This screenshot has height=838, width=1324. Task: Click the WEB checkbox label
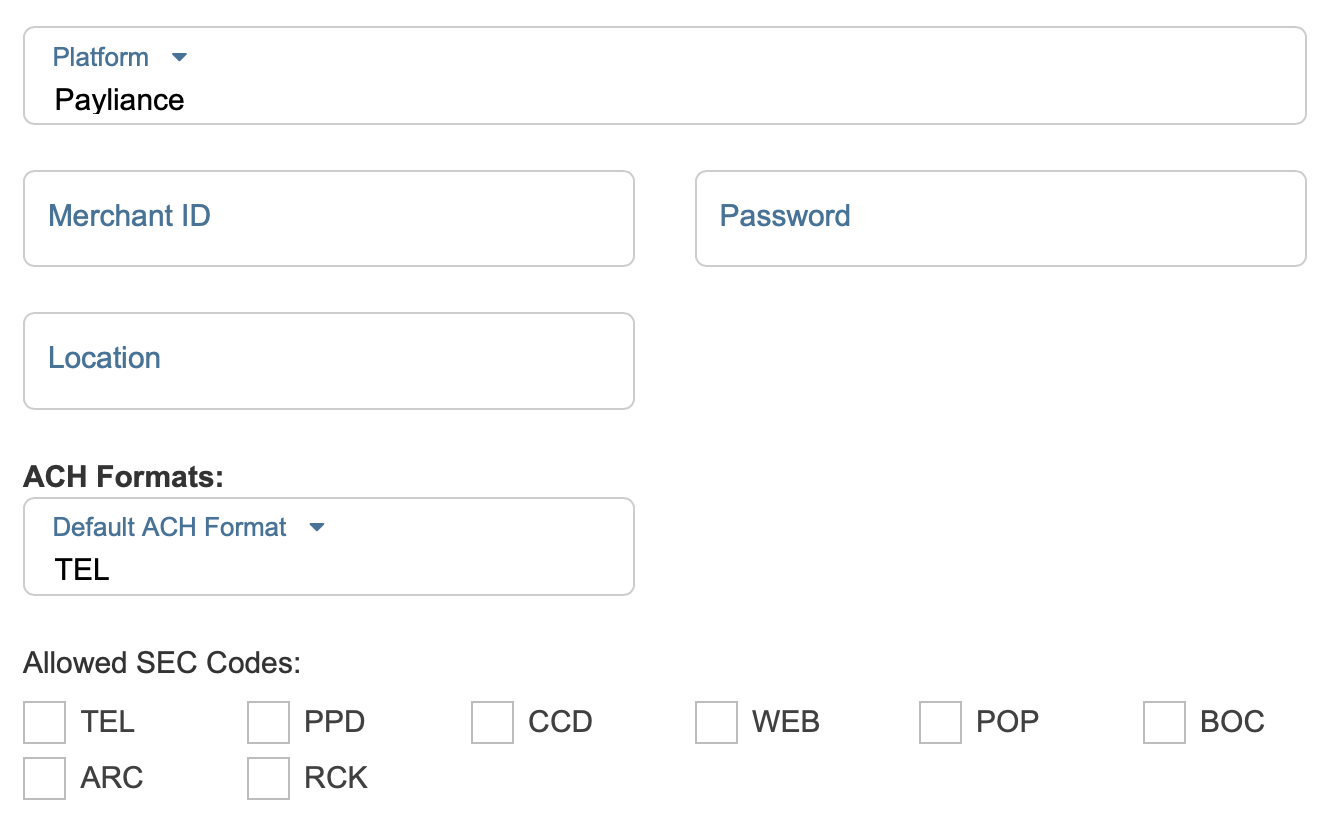tap(786, 722)
